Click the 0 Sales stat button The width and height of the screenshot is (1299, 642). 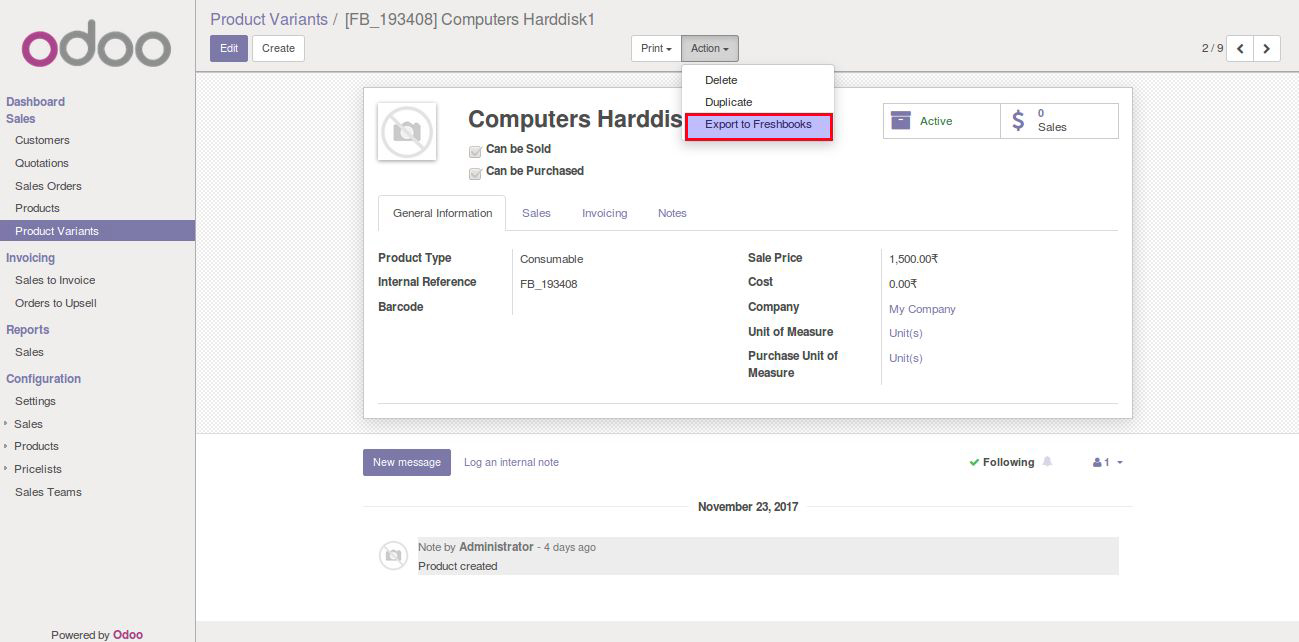tap(1060, 121)
